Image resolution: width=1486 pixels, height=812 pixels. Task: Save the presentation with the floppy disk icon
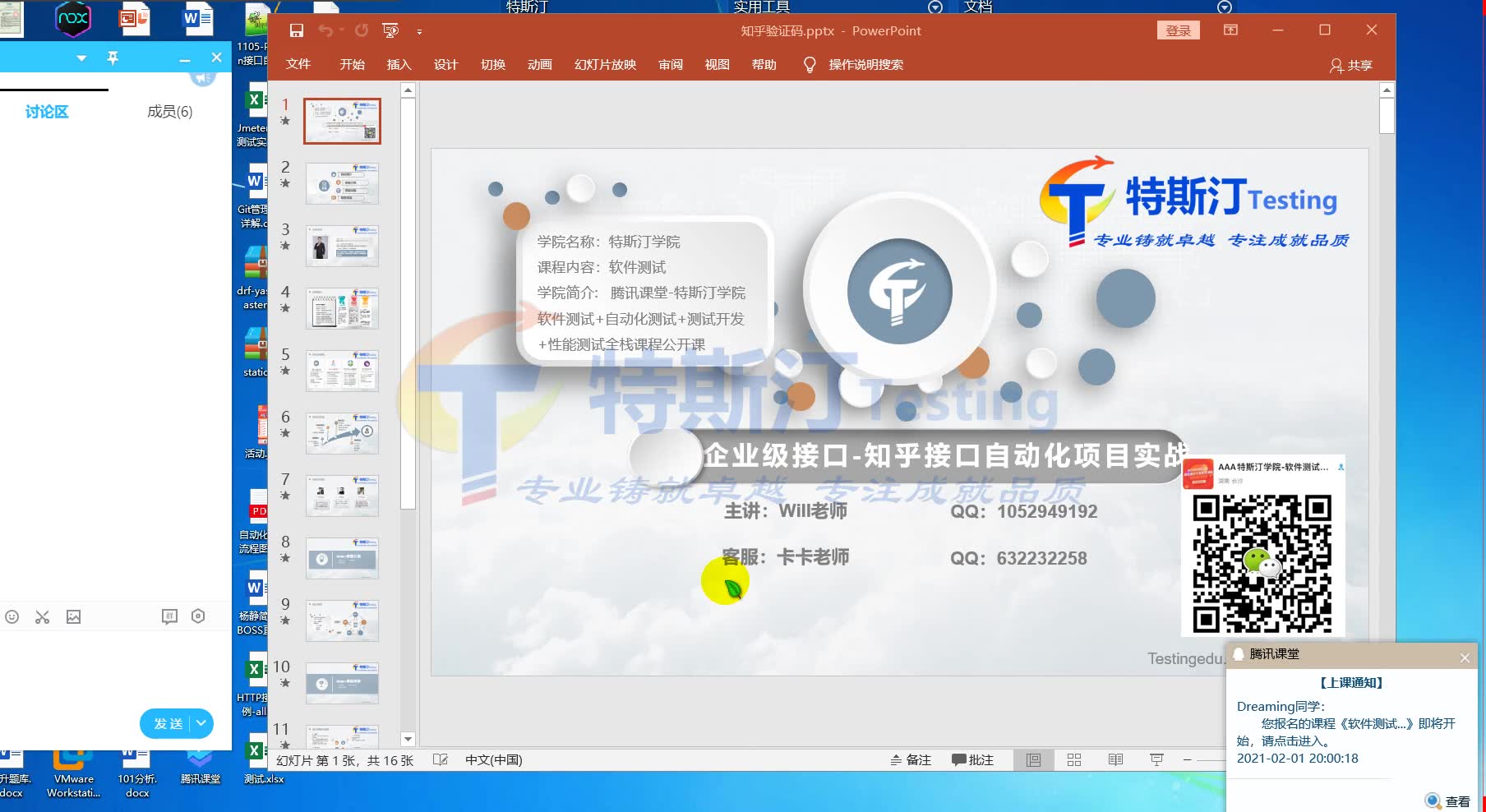click(x=297, y=30)
